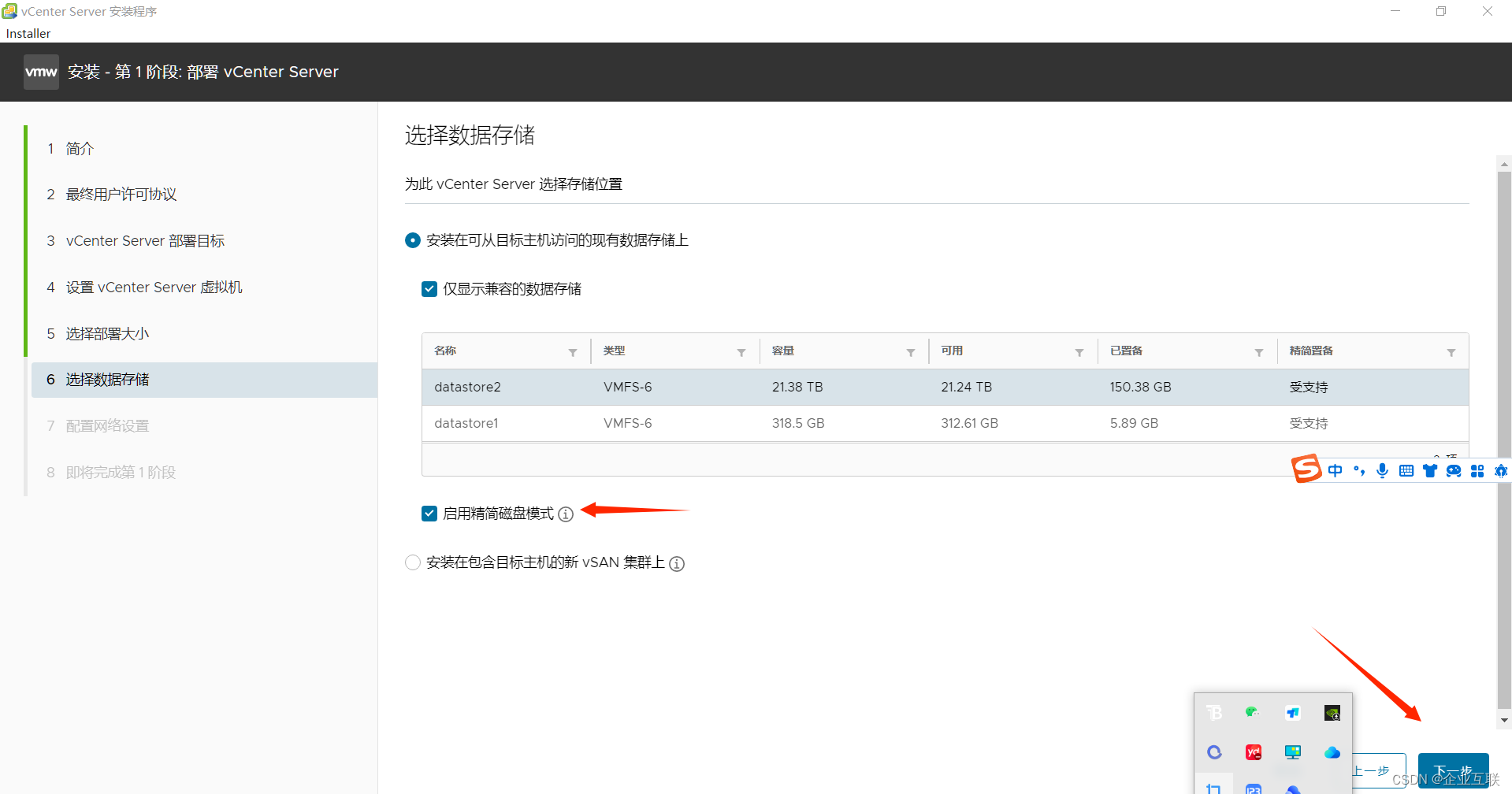Open the blue arrow tray app icon
Screen dimensions: 1512x794
1293,713
